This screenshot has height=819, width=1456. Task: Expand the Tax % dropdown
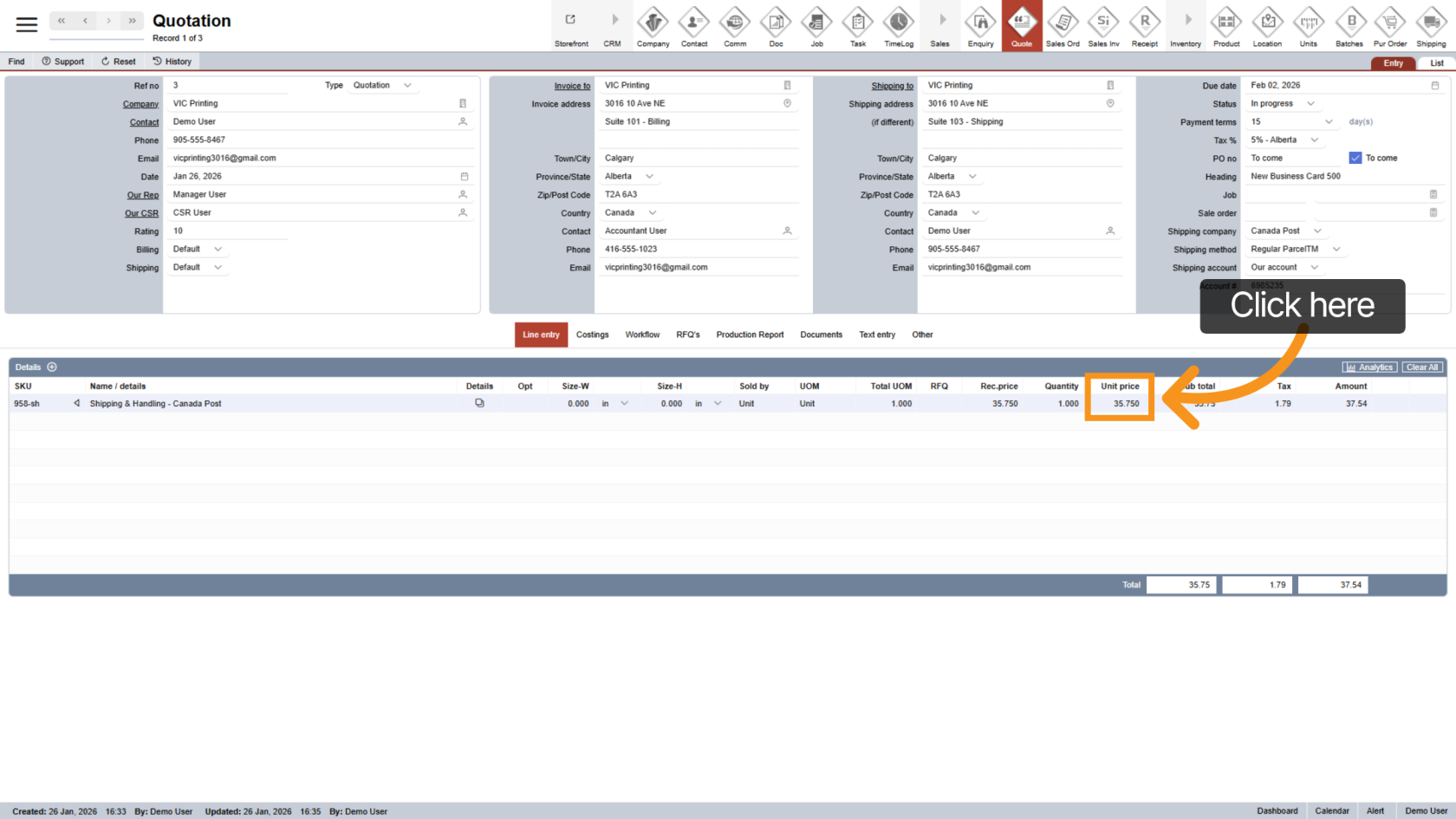pyautogui.click(x=1315, y=140)
